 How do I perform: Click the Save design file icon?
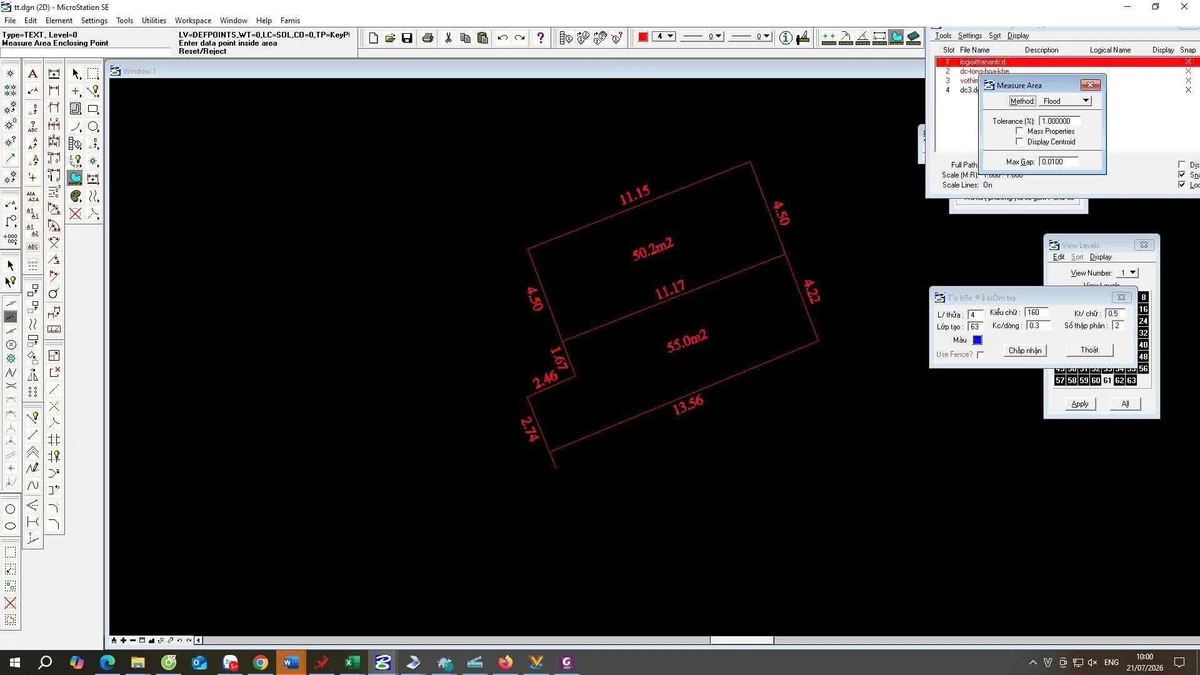tap(407, 38)
